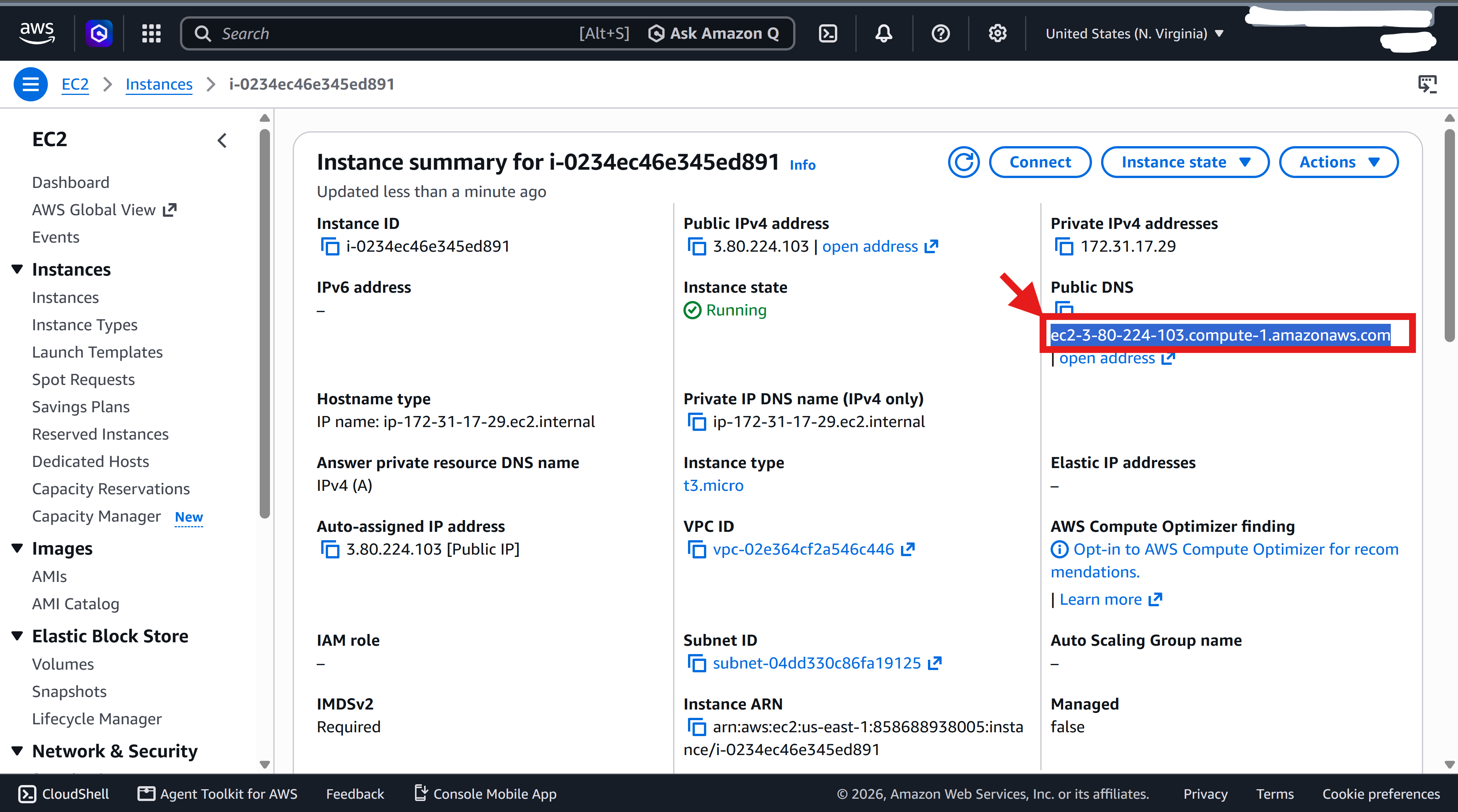Open the settings gear icon
Image resolution: width=1458 pixels, height=812 pixels.
pos(997,33)
